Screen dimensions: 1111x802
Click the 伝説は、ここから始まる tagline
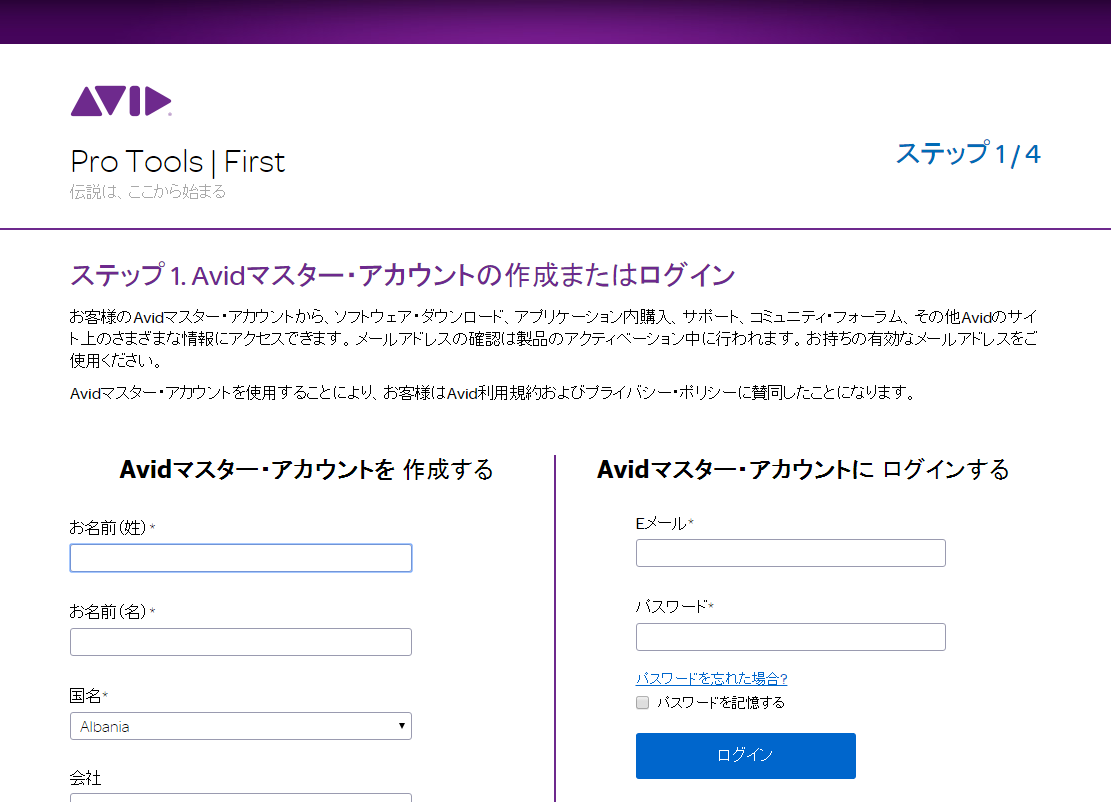click(x=148, y=191)
